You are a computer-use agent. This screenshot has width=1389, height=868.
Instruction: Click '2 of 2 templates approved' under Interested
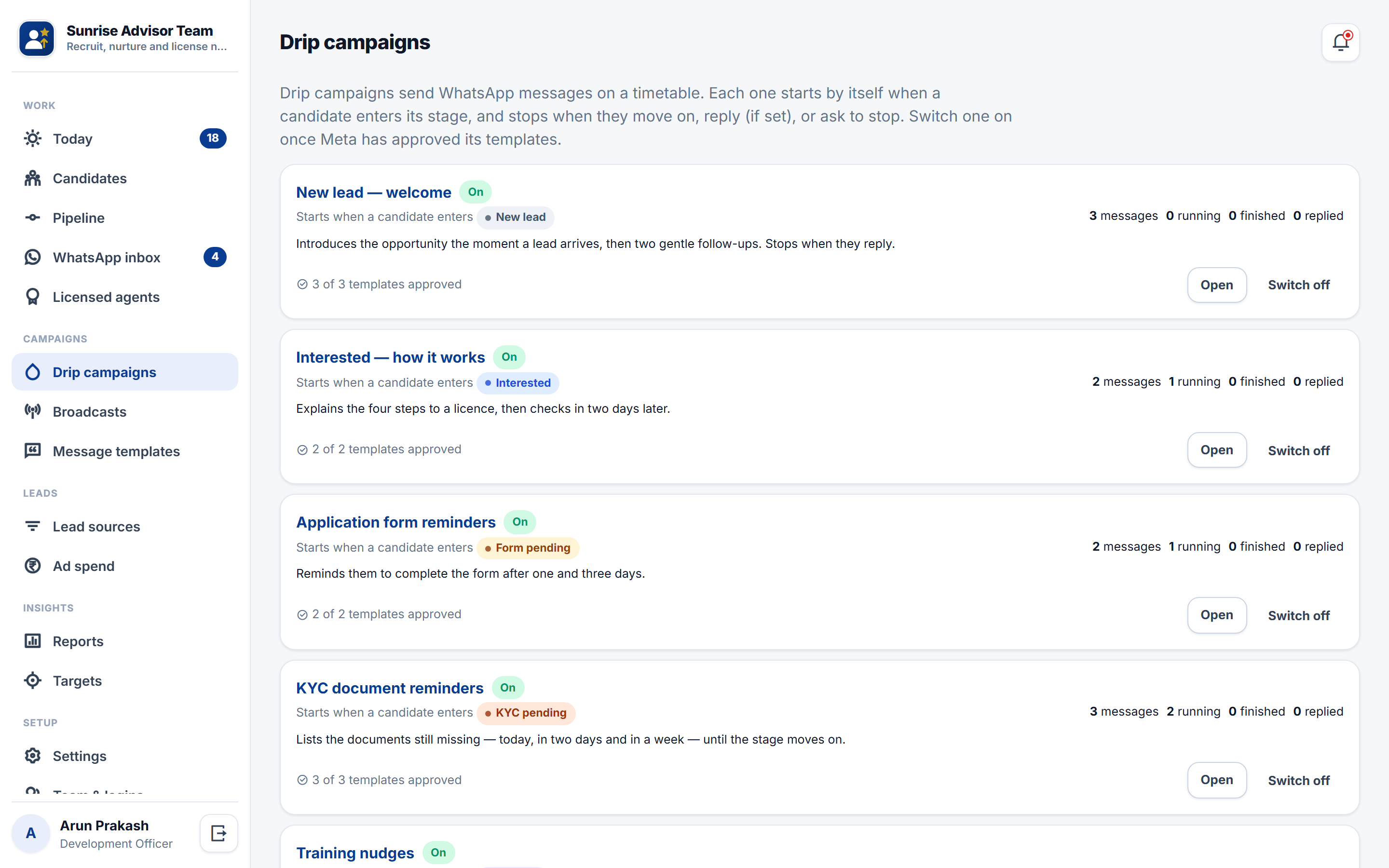click(x=380, y=449)
